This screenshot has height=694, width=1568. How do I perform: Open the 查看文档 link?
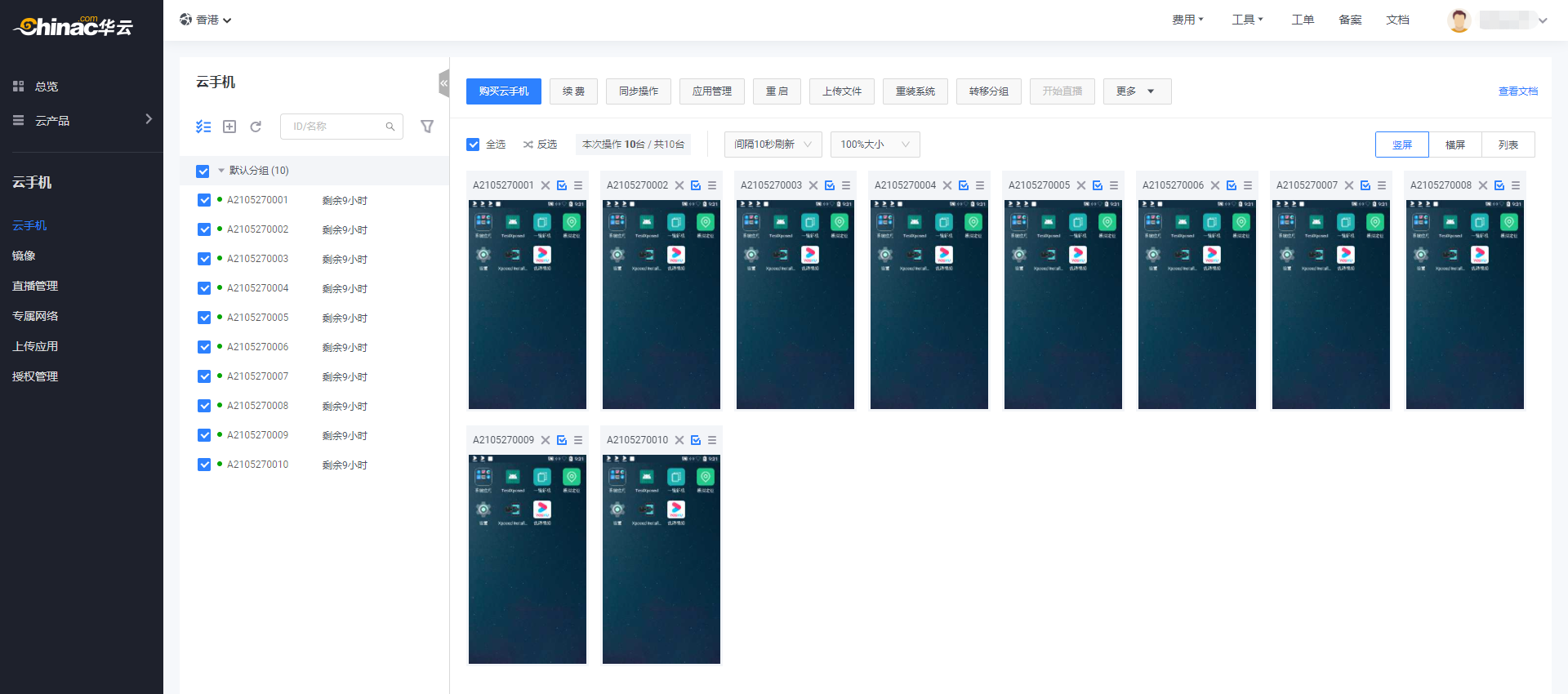coord(1518,91)
